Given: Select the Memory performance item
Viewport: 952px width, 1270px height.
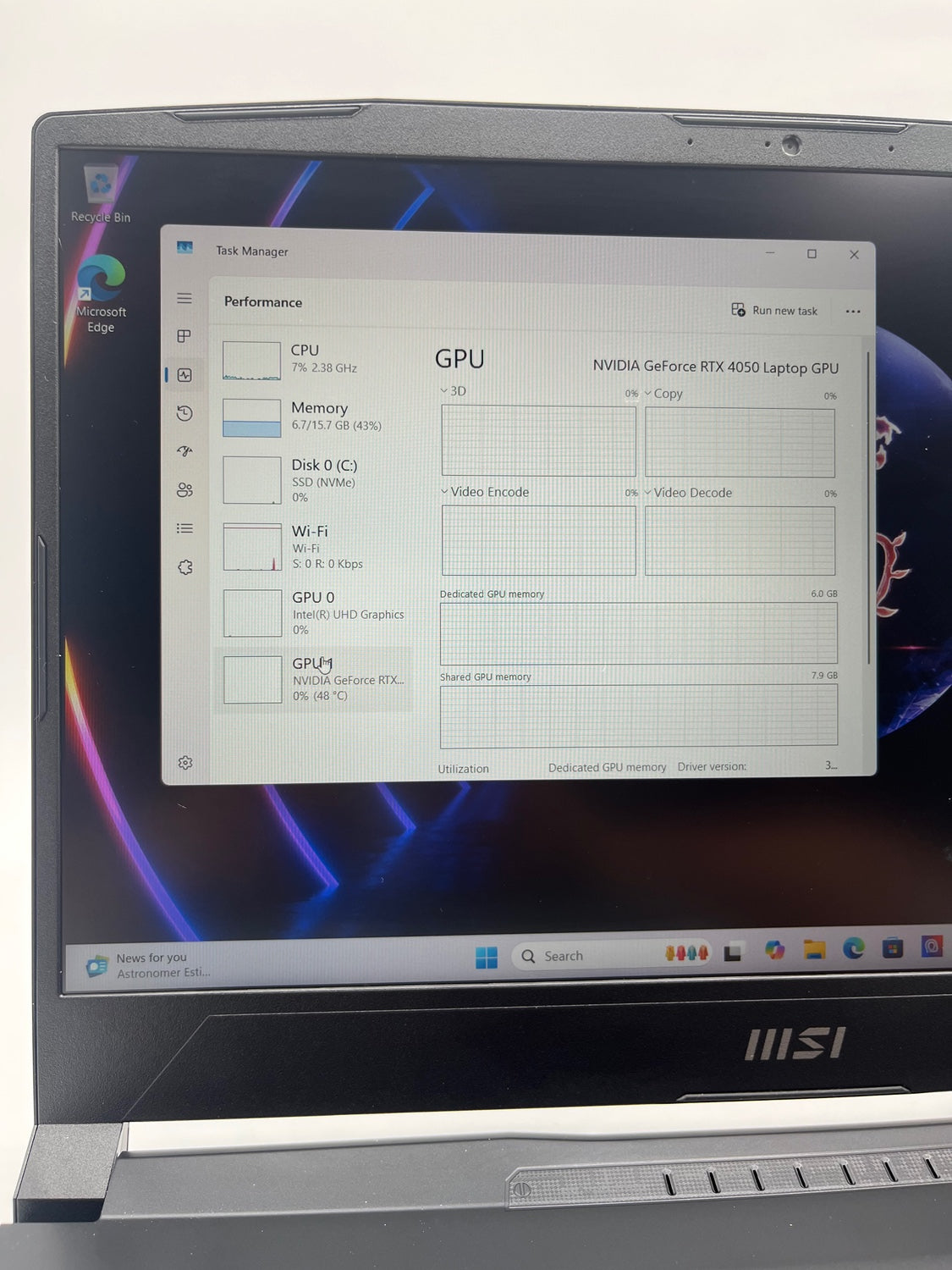Looking at the screenshot, I should pyautogui.click(x=313, y=417).
